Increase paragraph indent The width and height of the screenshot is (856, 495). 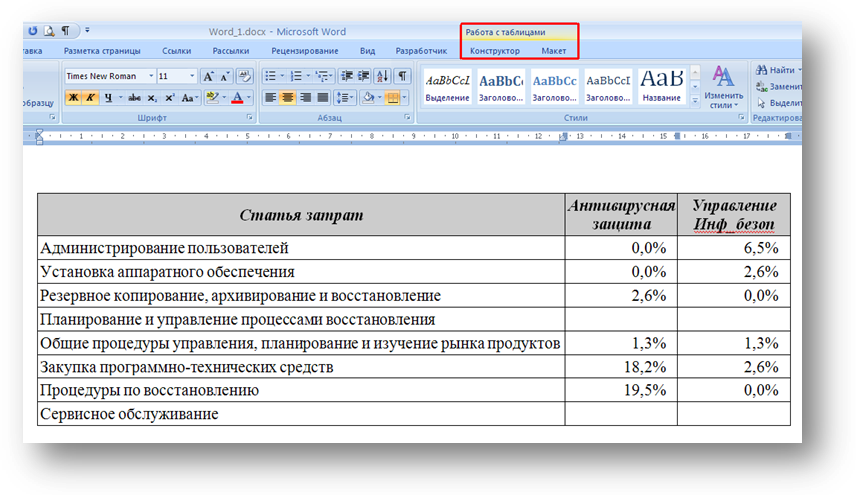(x=364, y=76)
